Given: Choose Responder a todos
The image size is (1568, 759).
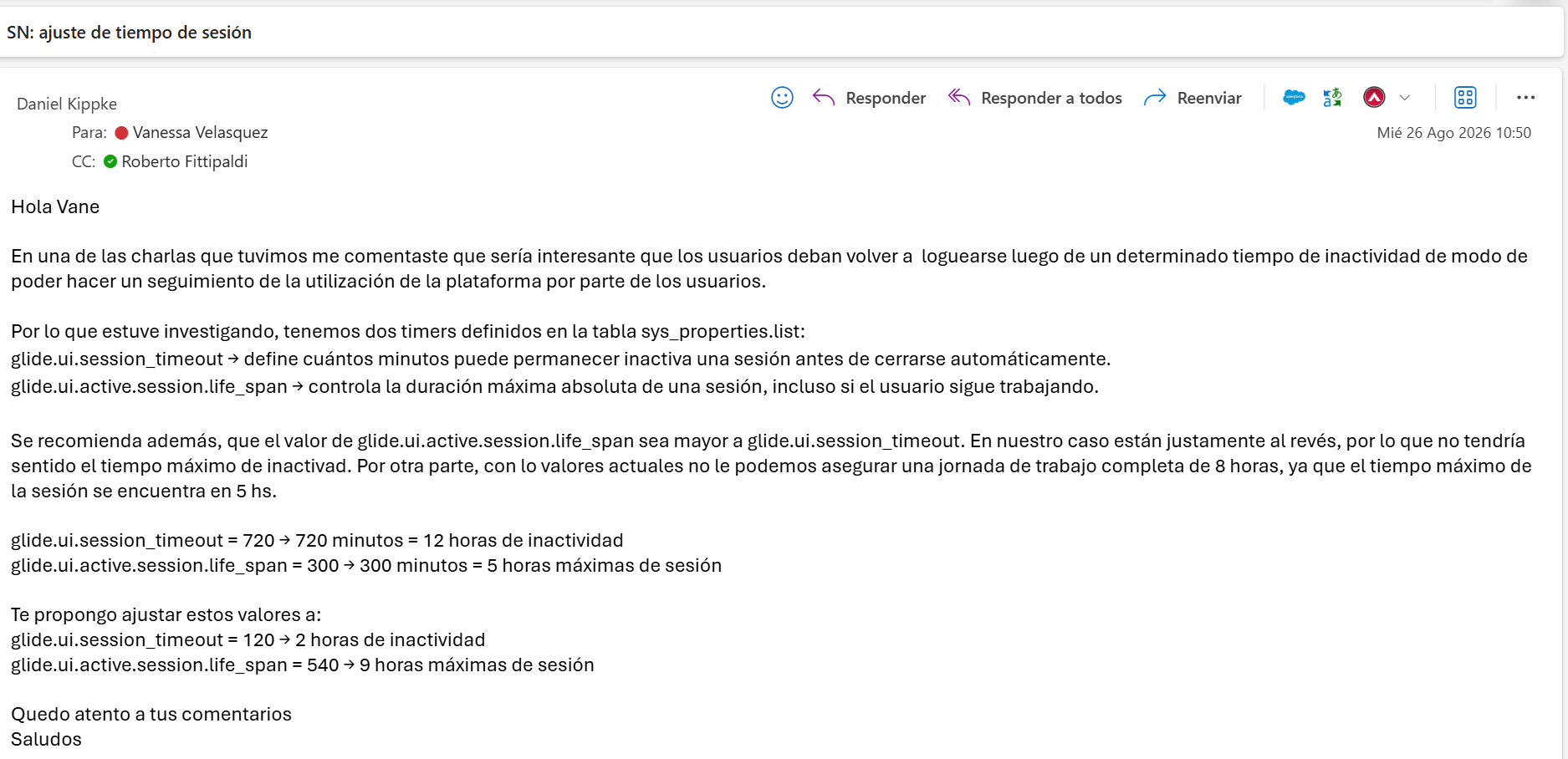Looking at the screenshot, I should (x=1051, y=98).
